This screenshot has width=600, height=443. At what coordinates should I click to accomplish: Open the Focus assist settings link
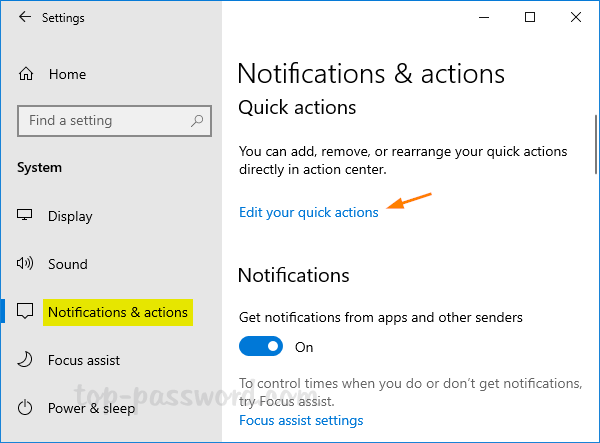click(301, 420)
